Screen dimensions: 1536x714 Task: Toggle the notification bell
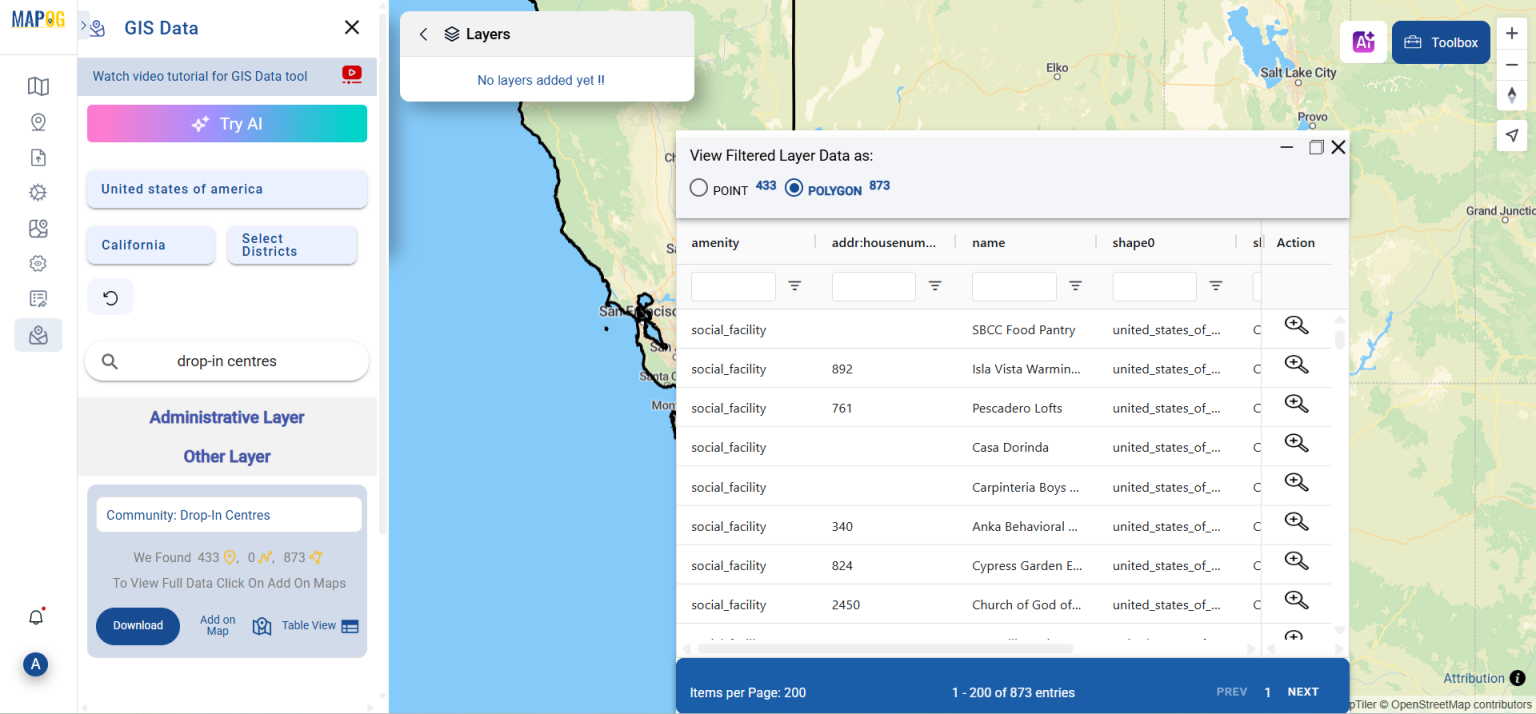35,617
